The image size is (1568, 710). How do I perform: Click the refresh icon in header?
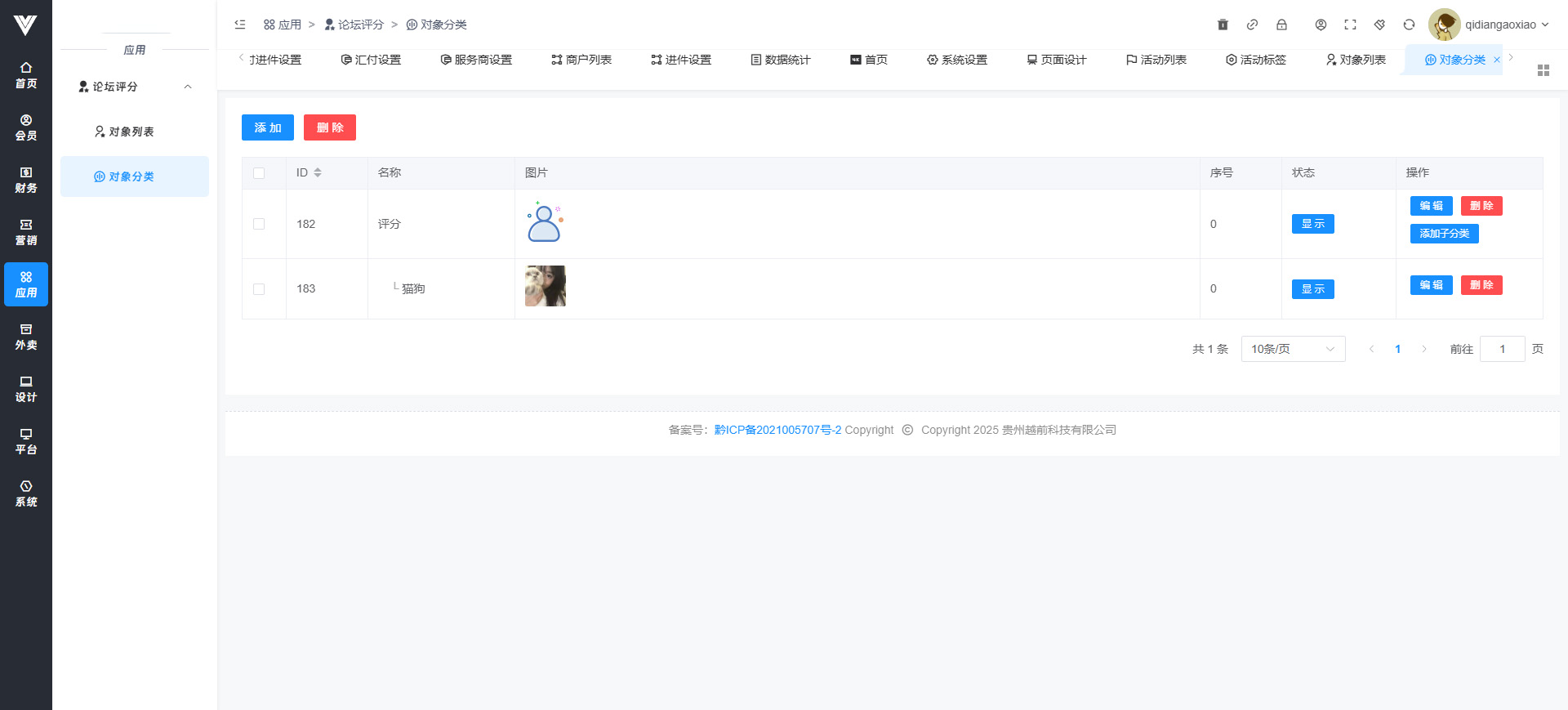(x=1409, y=25)
